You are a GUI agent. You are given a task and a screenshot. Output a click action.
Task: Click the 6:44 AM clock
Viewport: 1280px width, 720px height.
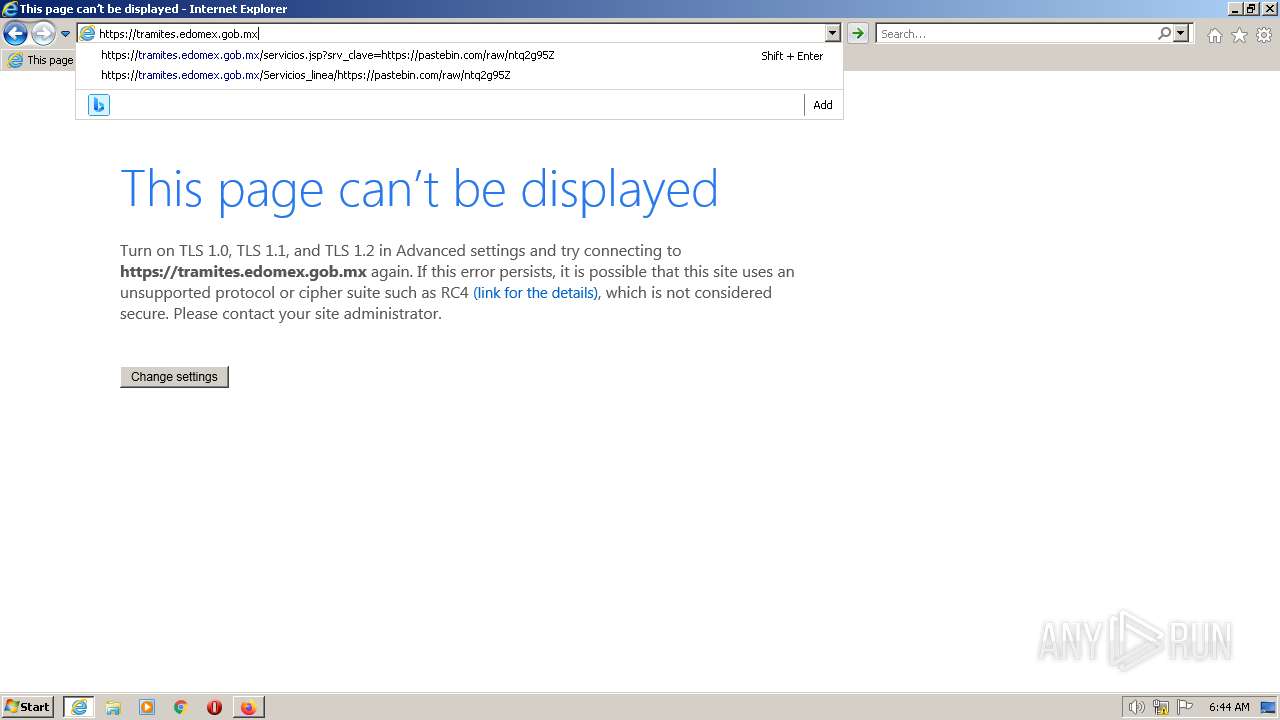tap(1229, 707)
